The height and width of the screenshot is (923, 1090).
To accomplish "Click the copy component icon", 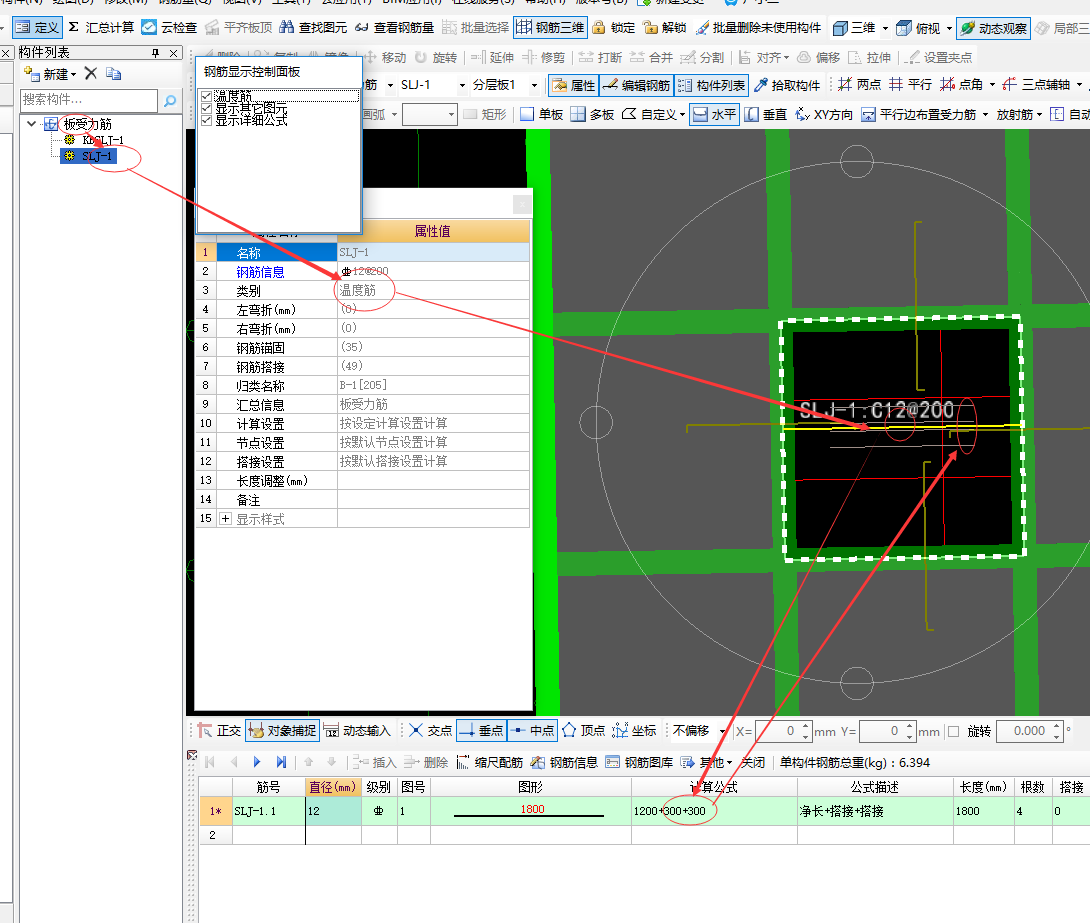I will [x=113, y=74].
